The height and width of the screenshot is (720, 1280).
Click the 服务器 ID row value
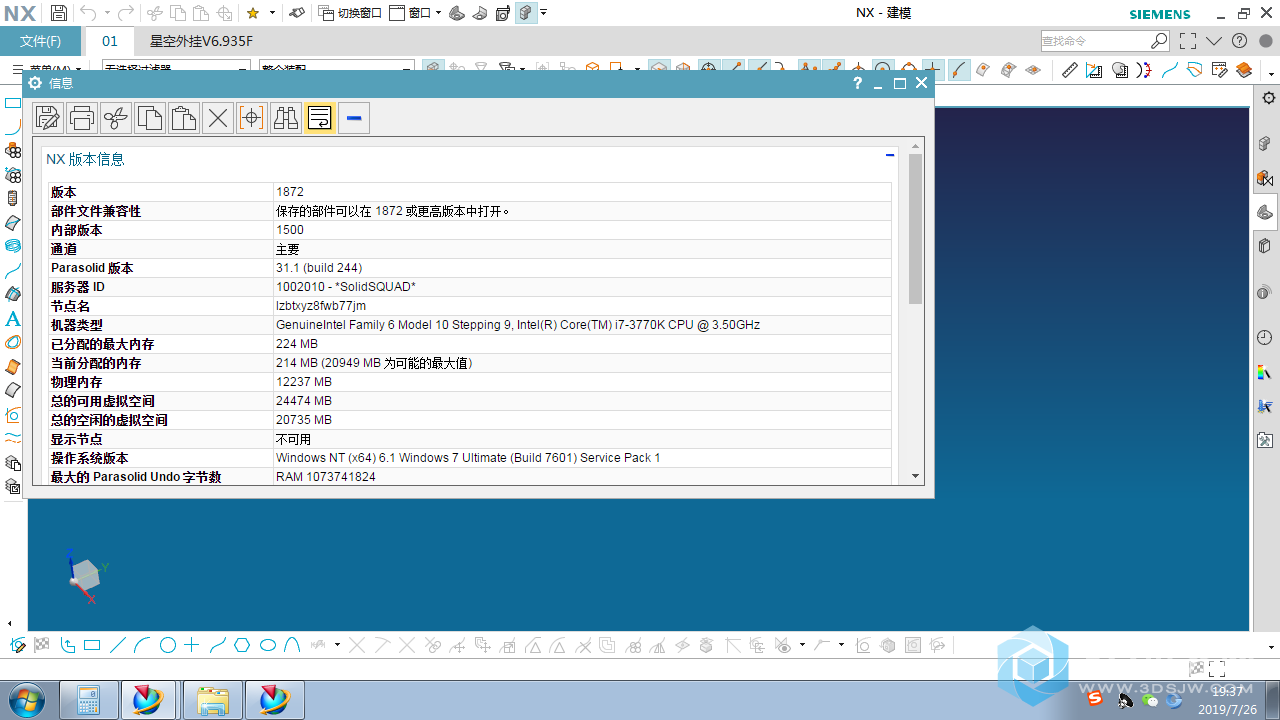point(581,287)
